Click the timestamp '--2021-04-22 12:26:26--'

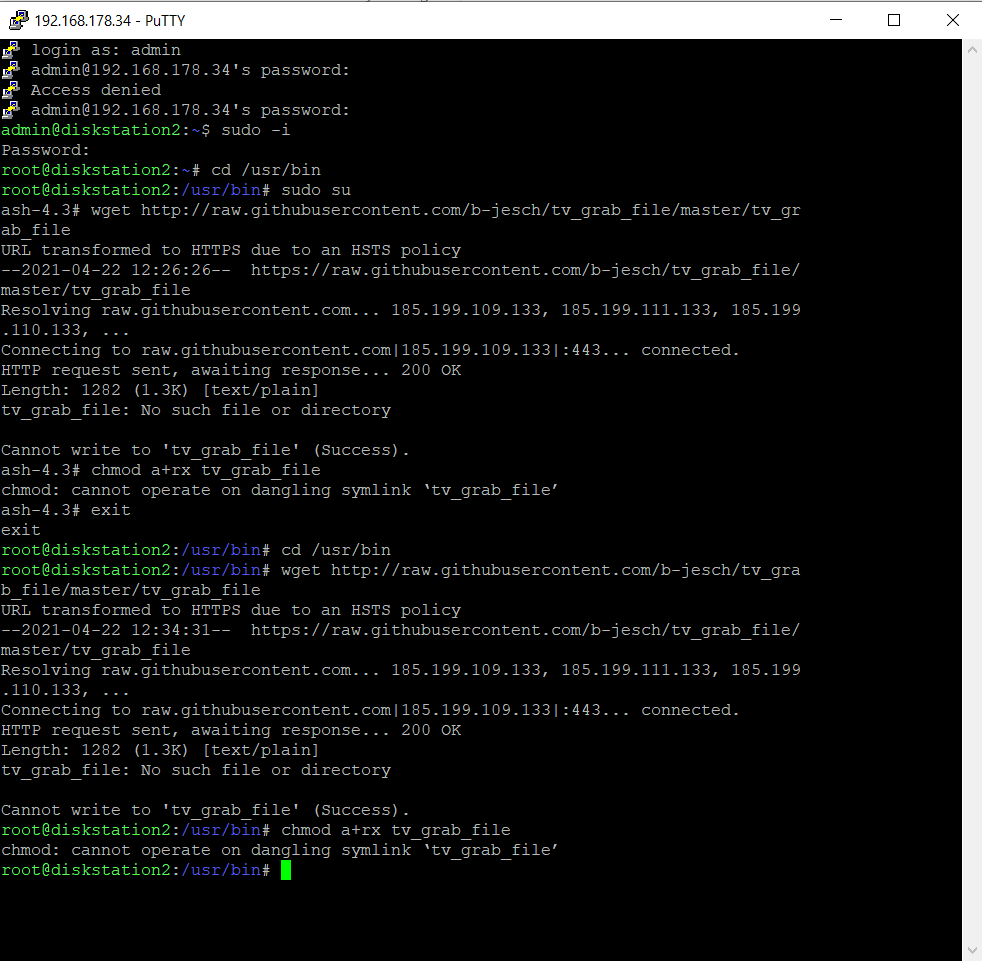point(116,270)
